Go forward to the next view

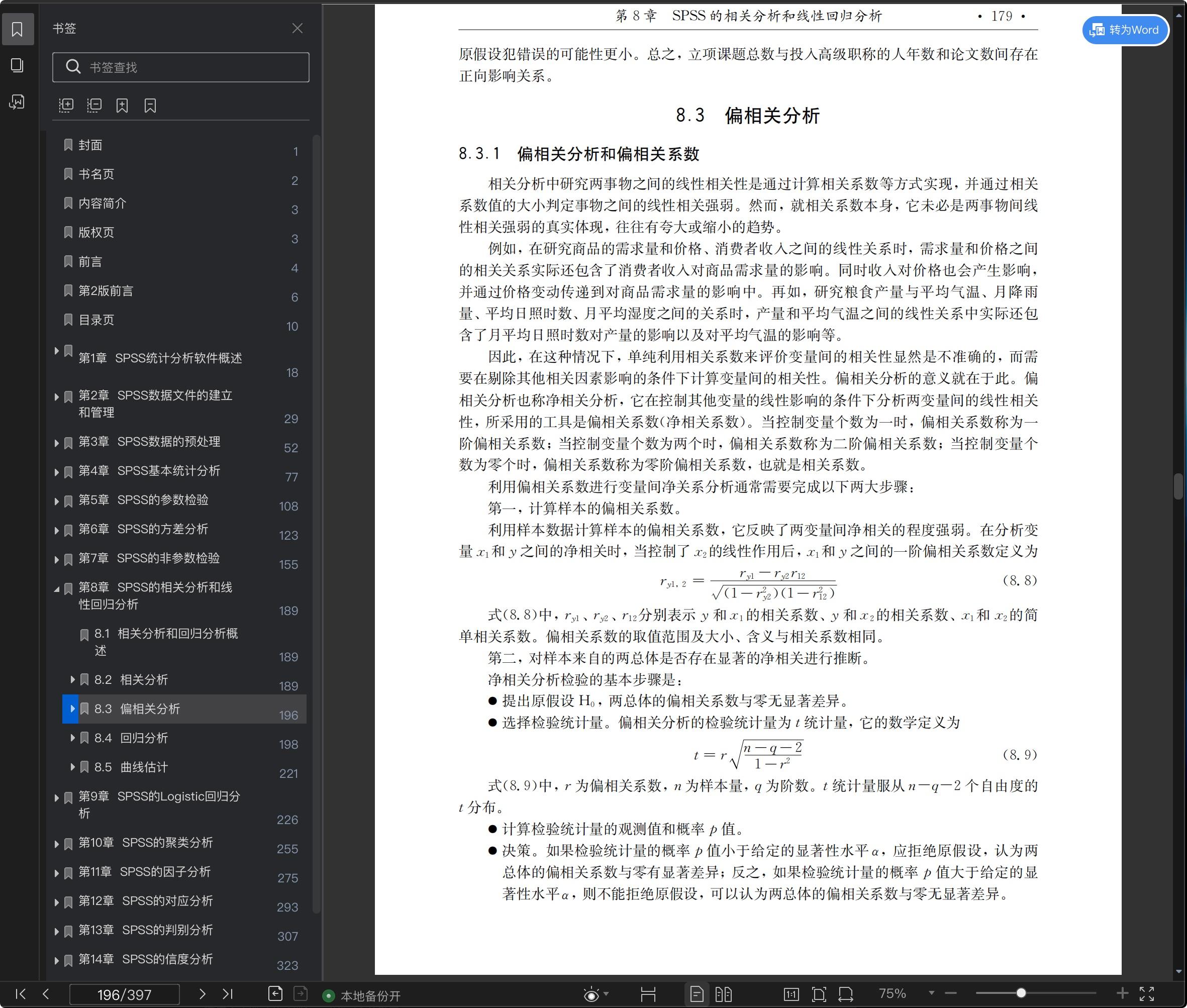click(301, 994)
